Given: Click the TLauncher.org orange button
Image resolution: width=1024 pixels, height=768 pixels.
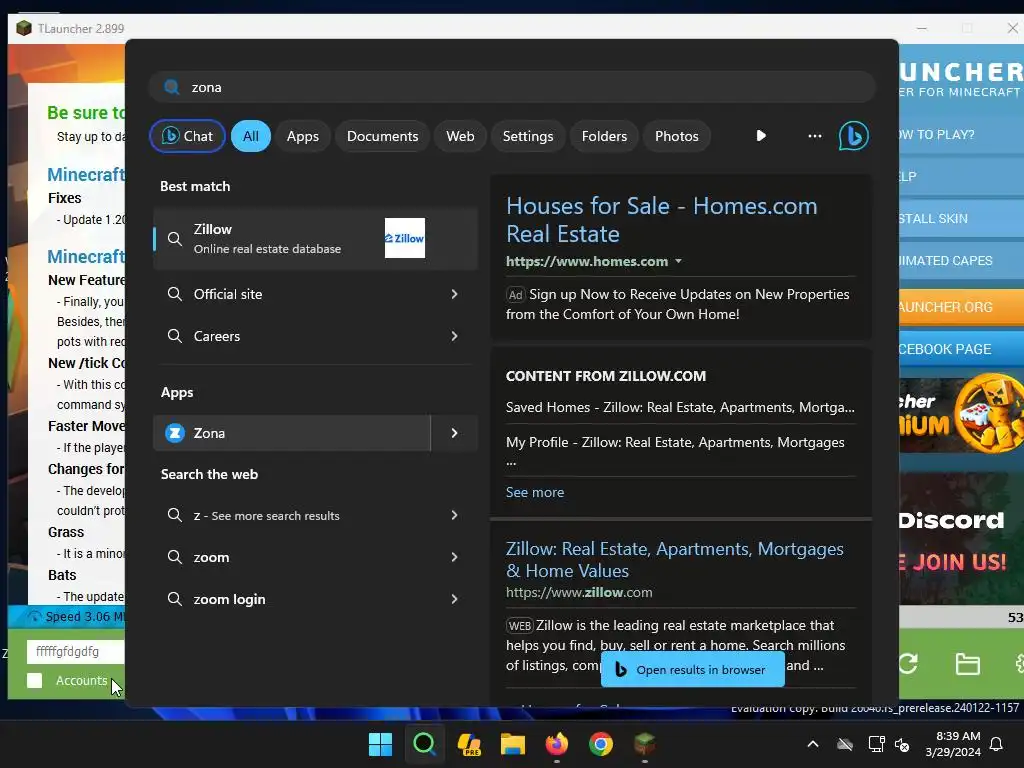Looking at the screenshot, I should coord(961,307).
